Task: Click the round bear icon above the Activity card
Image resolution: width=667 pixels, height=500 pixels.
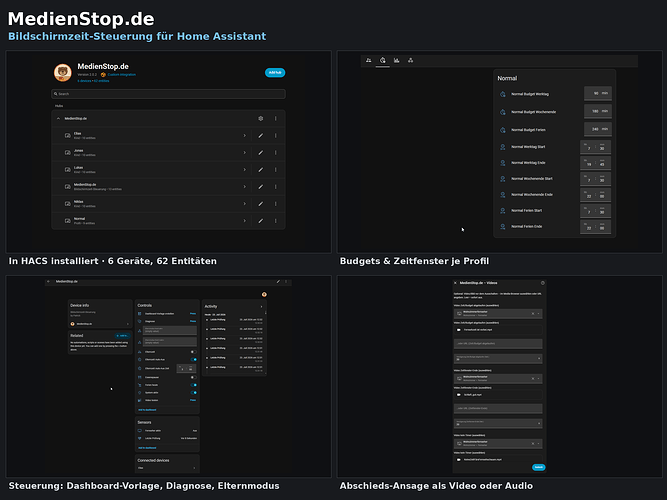Action: (264, 294)
